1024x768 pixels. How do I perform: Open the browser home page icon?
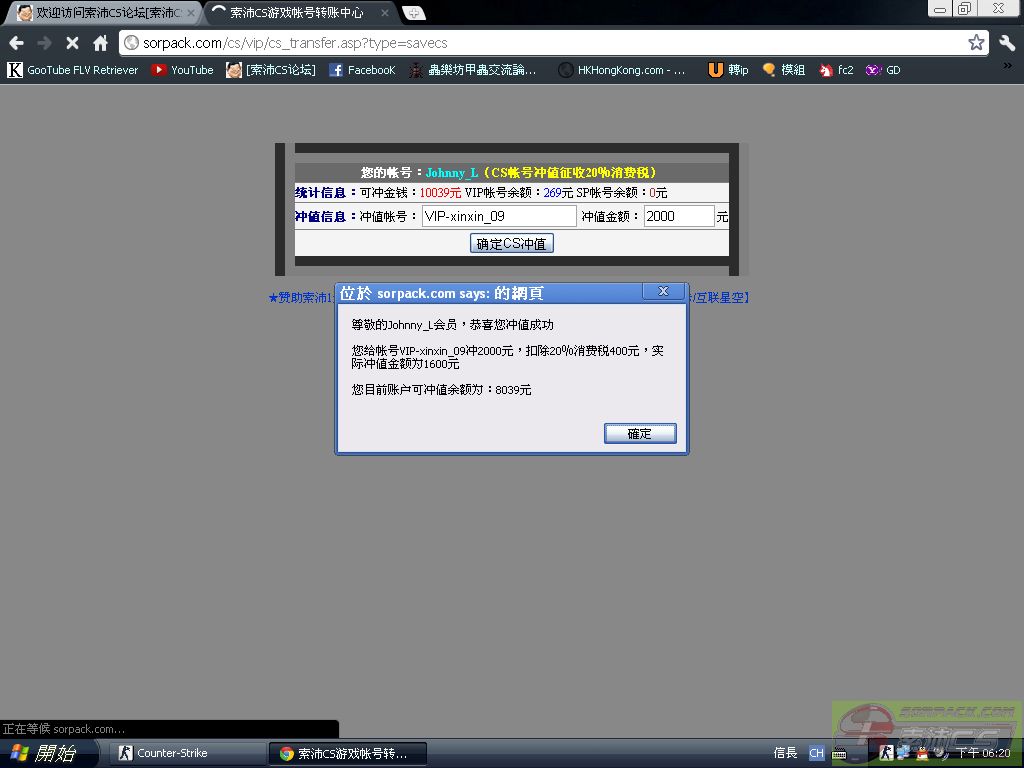coord(100,43)
